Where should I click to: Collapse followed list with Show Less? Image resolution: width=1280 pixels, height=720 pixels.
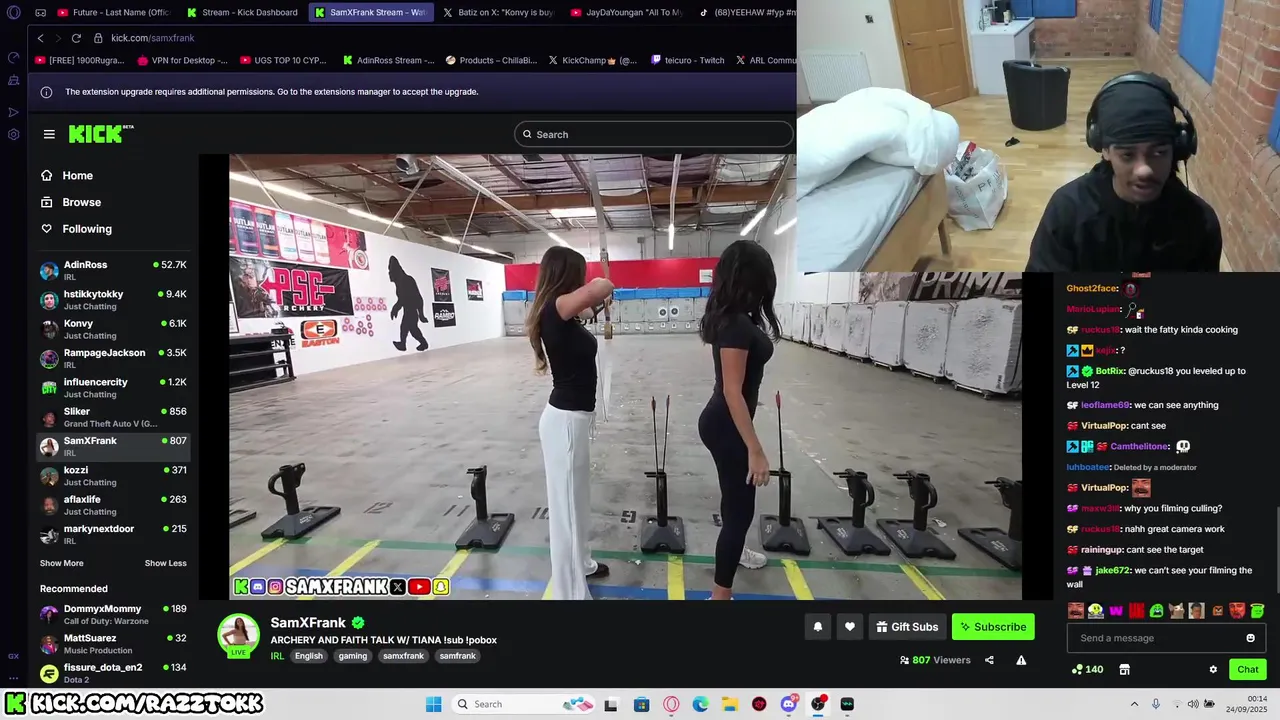[166, 563]
